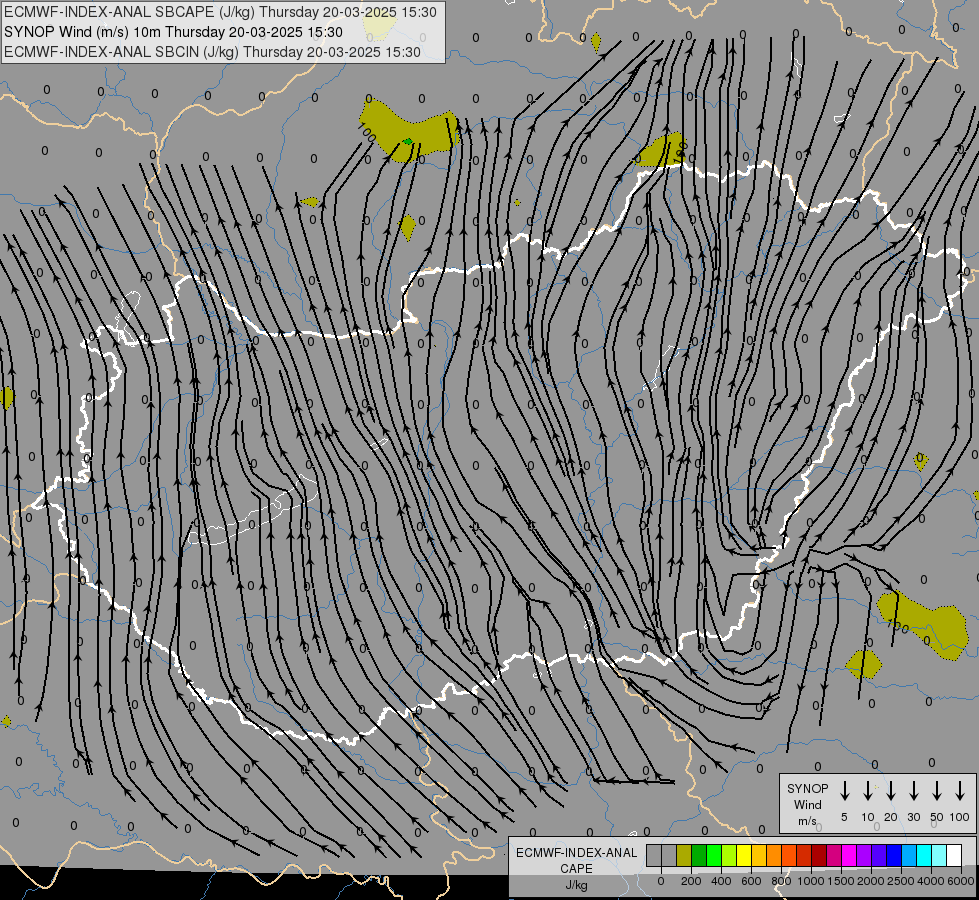The height and width of the screenshot is (900, 979).
Task: Click the wind arrow above the 30 label
Action: pos(913,791)
